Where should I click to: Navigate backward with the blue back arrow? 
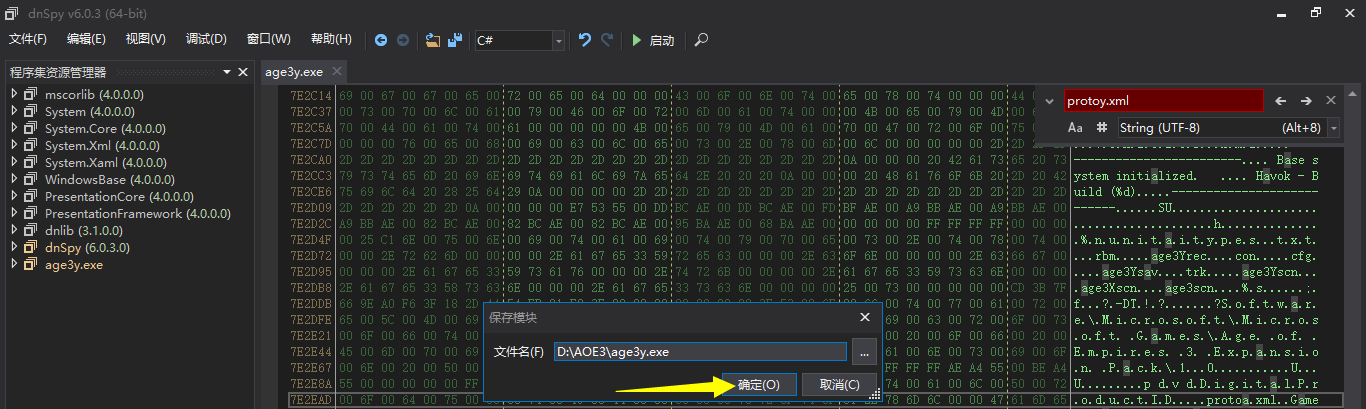point(381,40)
